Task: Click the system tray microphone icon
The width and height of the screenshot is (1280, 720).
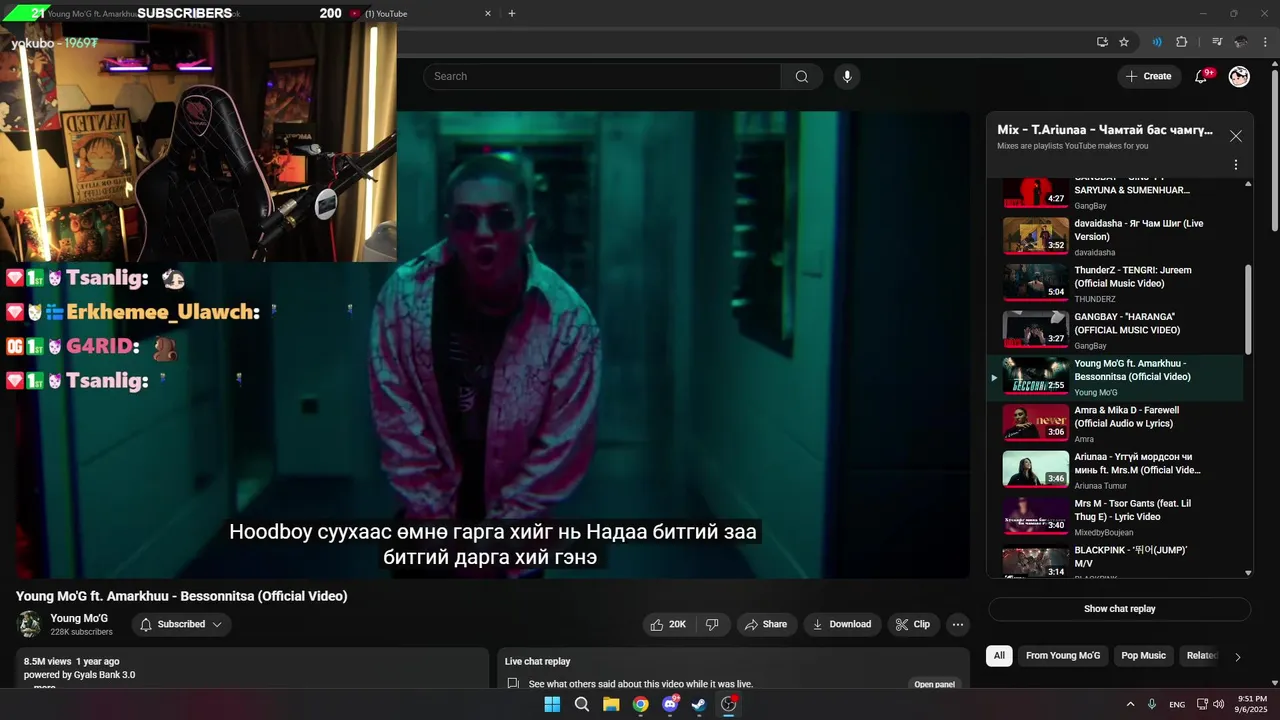Action: 1152,704
